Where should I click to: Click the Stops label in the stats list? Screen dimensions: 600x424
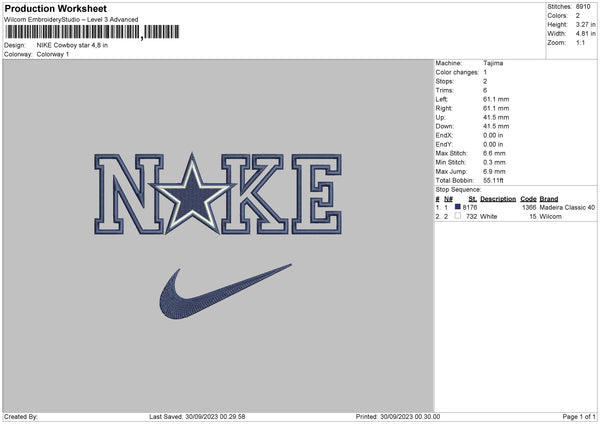(x=445, y=82)
